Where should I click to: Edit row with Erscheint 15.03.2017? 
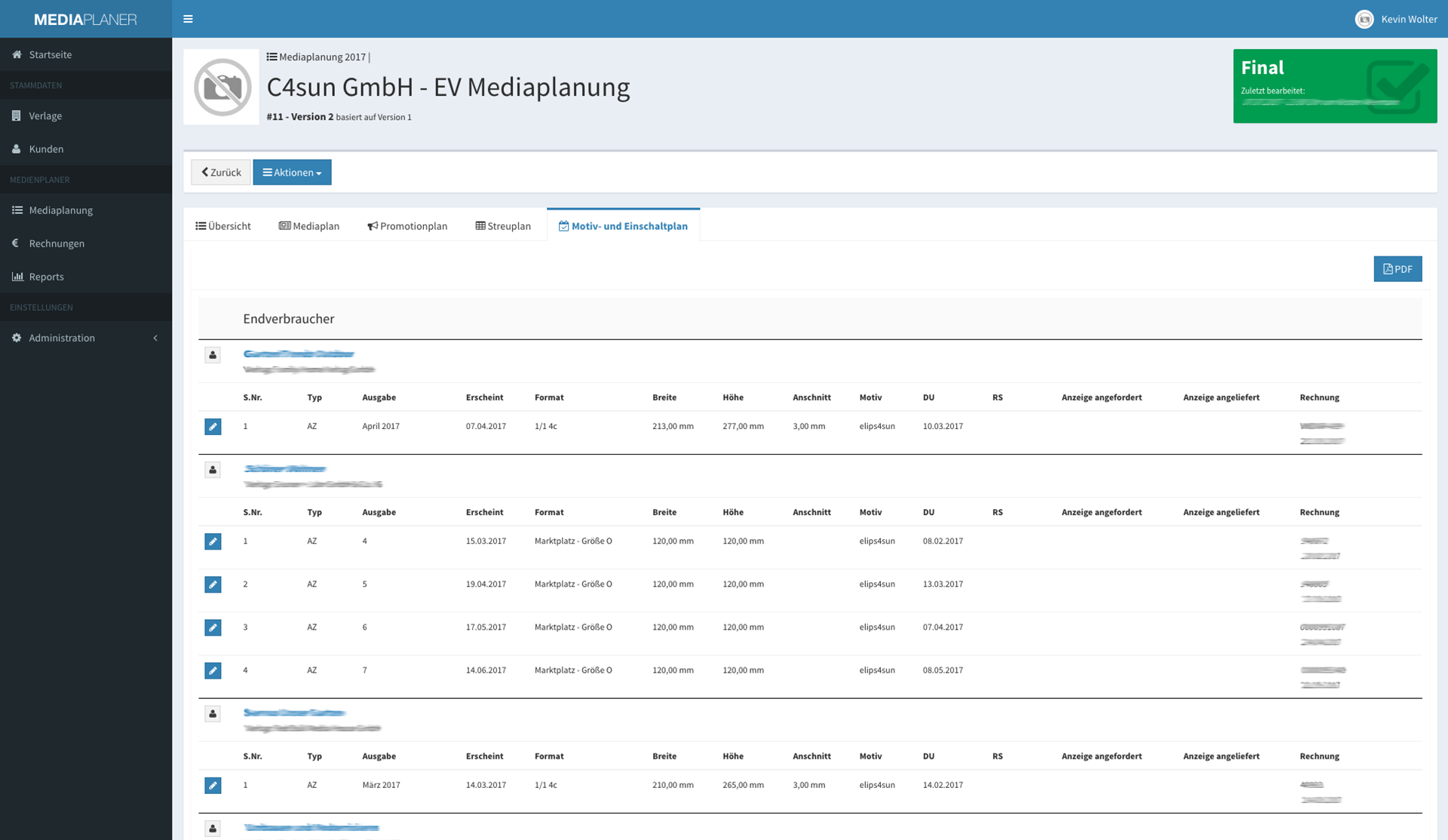[x=213, y=541]
